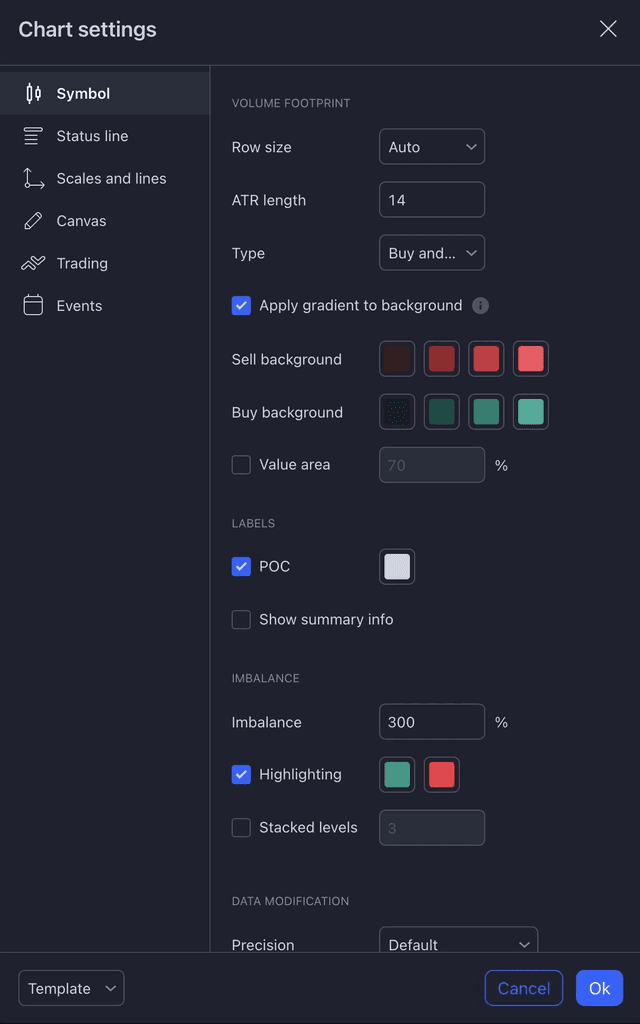Open the Row size dropdown
The image size is (640, 1024).
(432, 146)
